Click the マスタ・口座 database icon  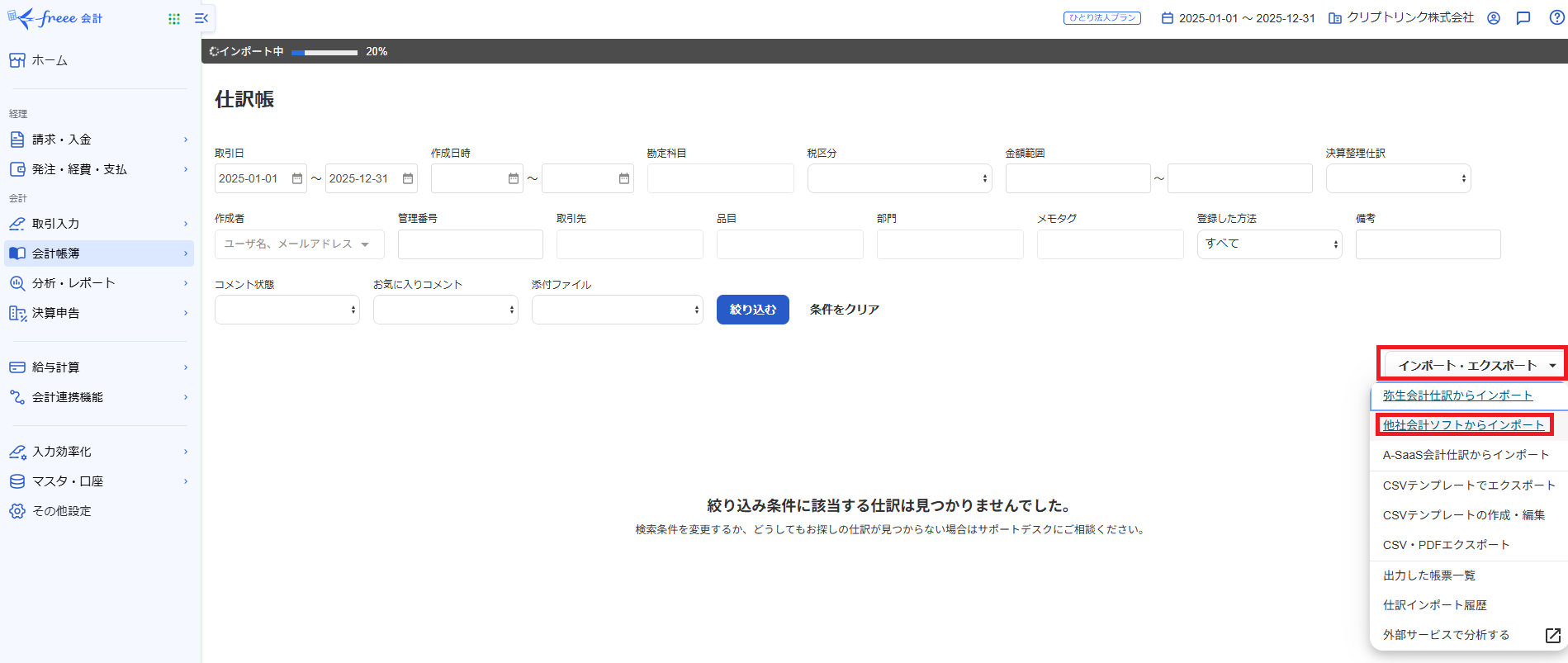(17, 481)
